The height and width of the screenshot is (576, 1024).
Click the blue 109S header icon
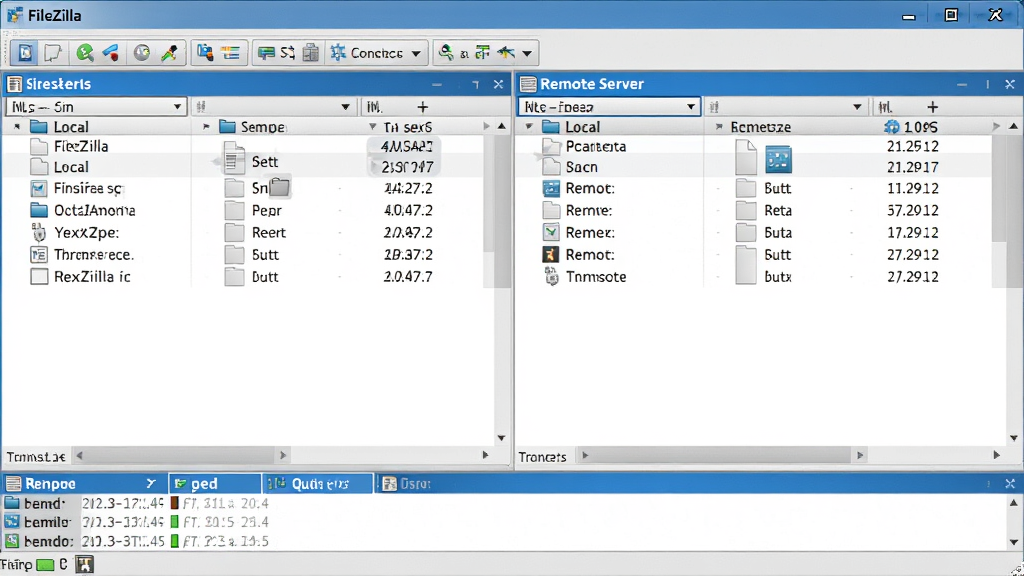(x=891, y=127)
